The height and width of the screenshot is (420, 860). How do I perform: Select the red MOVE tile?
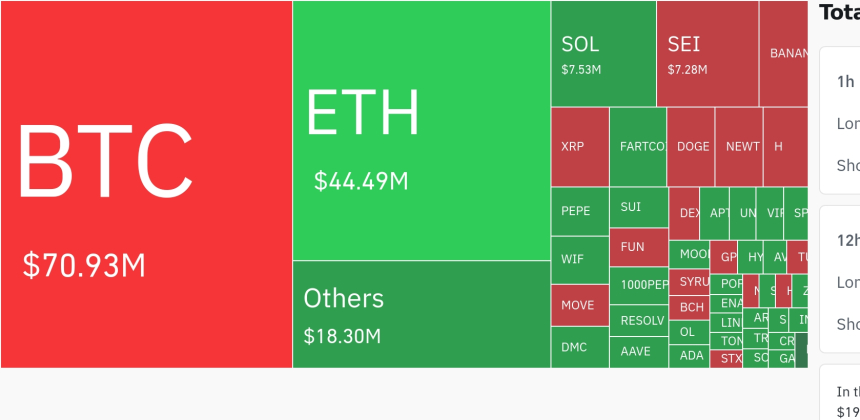tap(579, 305)
